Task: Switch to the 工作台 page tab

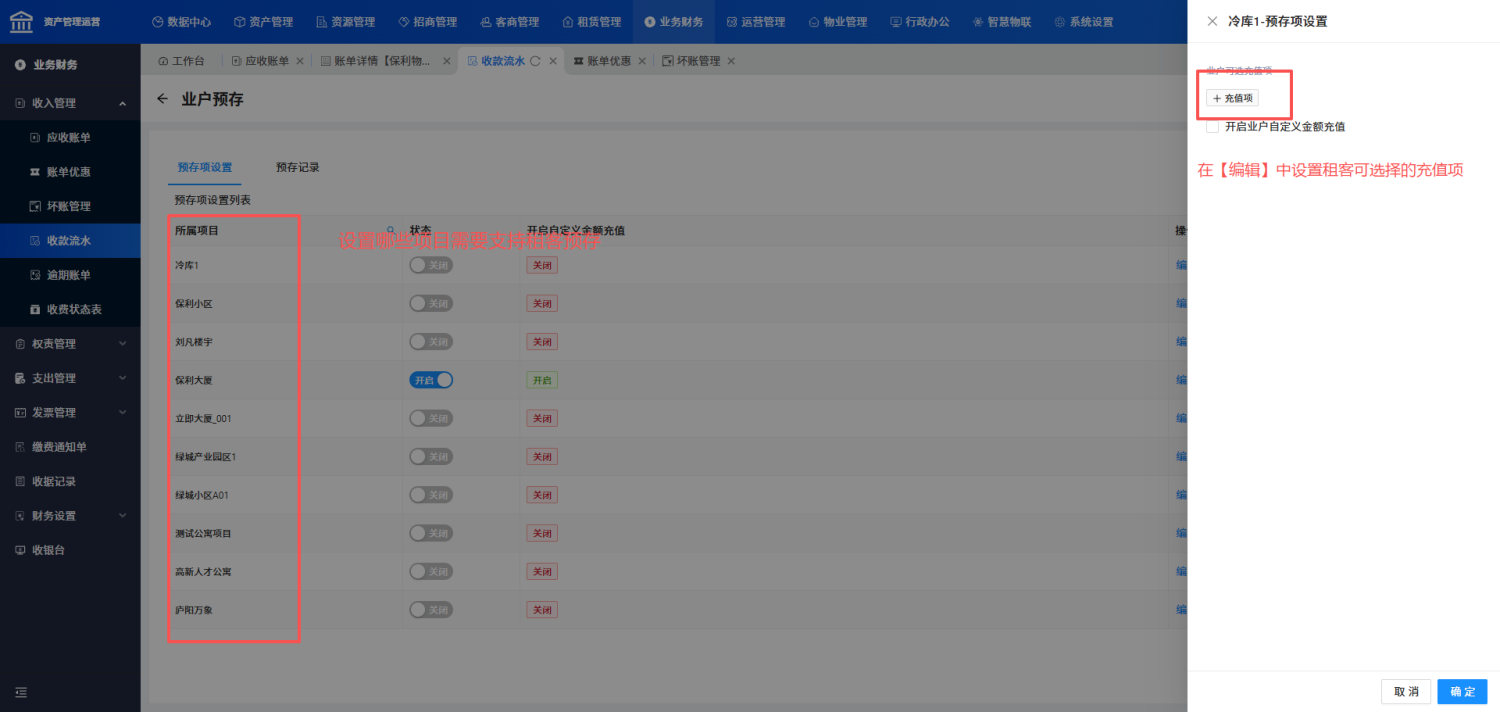Action: click(x=181, y=61)
